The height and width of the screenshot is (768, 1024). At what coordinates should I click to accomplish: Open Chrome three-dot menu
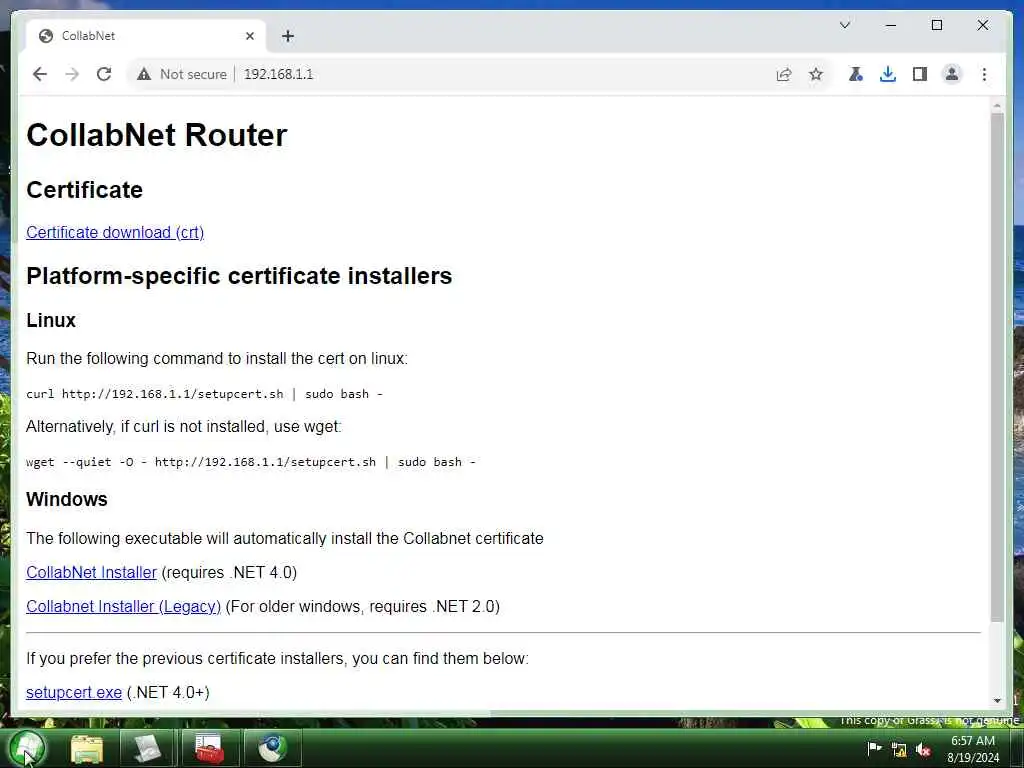[984, 74]
